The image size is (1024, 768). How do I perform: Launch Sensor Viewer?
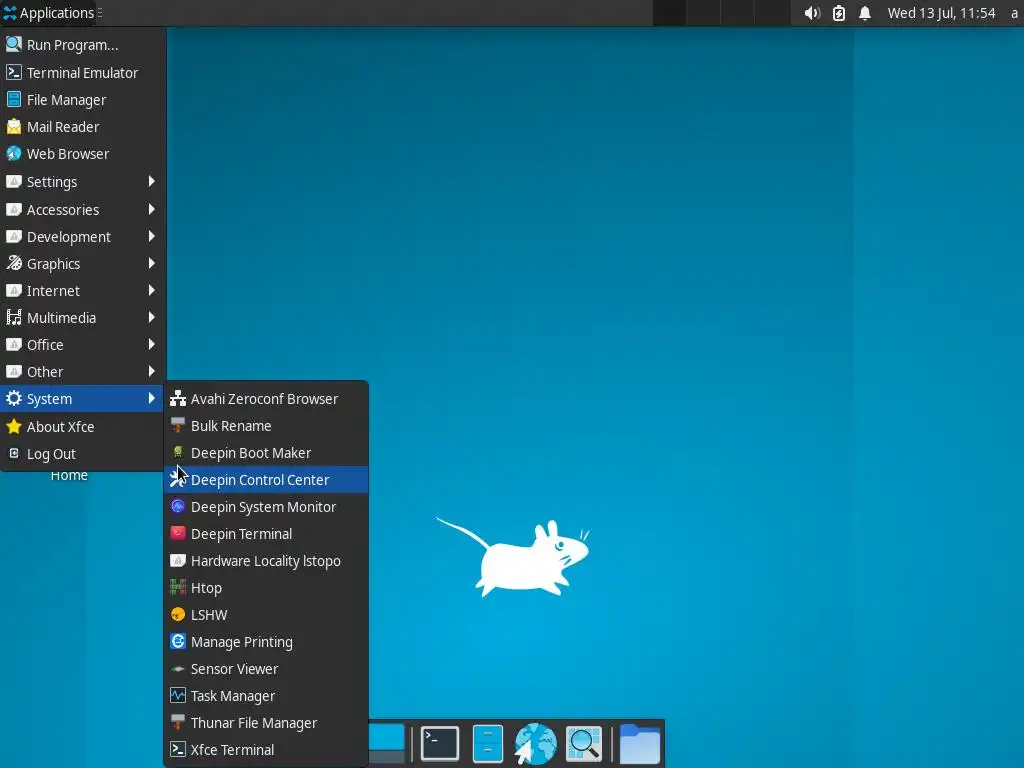[266, 669]
